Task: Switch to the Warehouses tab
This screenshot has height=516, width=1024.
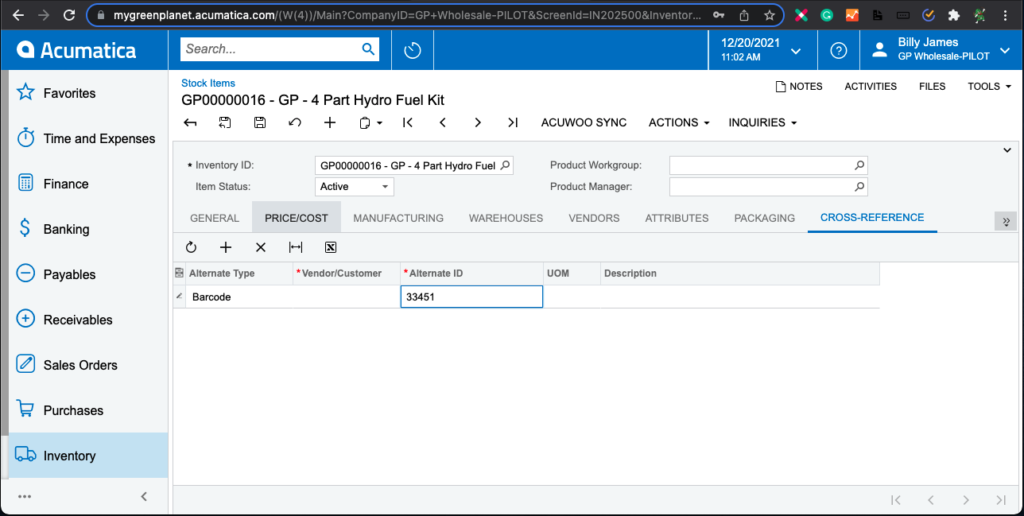Action: tap(506, 218)
